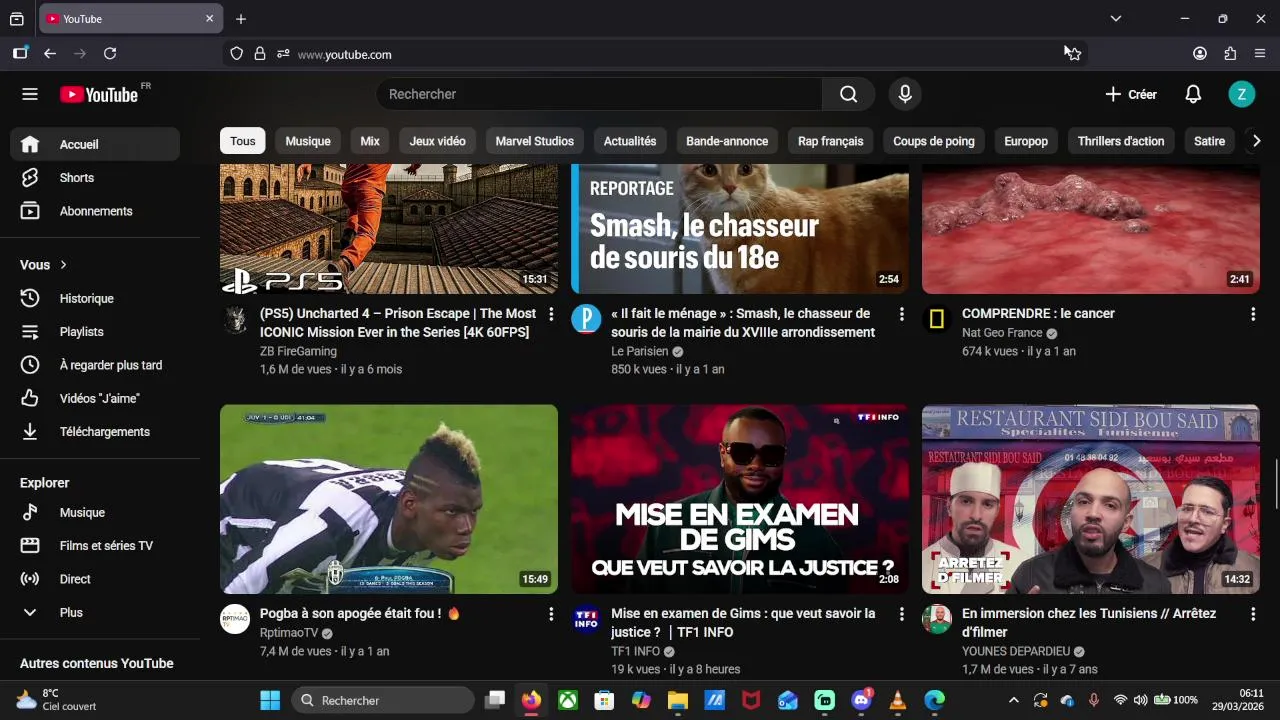The image size is (1280, 720).
Task: Select the Rap français filter chip
Action: (x=831, y=141)
